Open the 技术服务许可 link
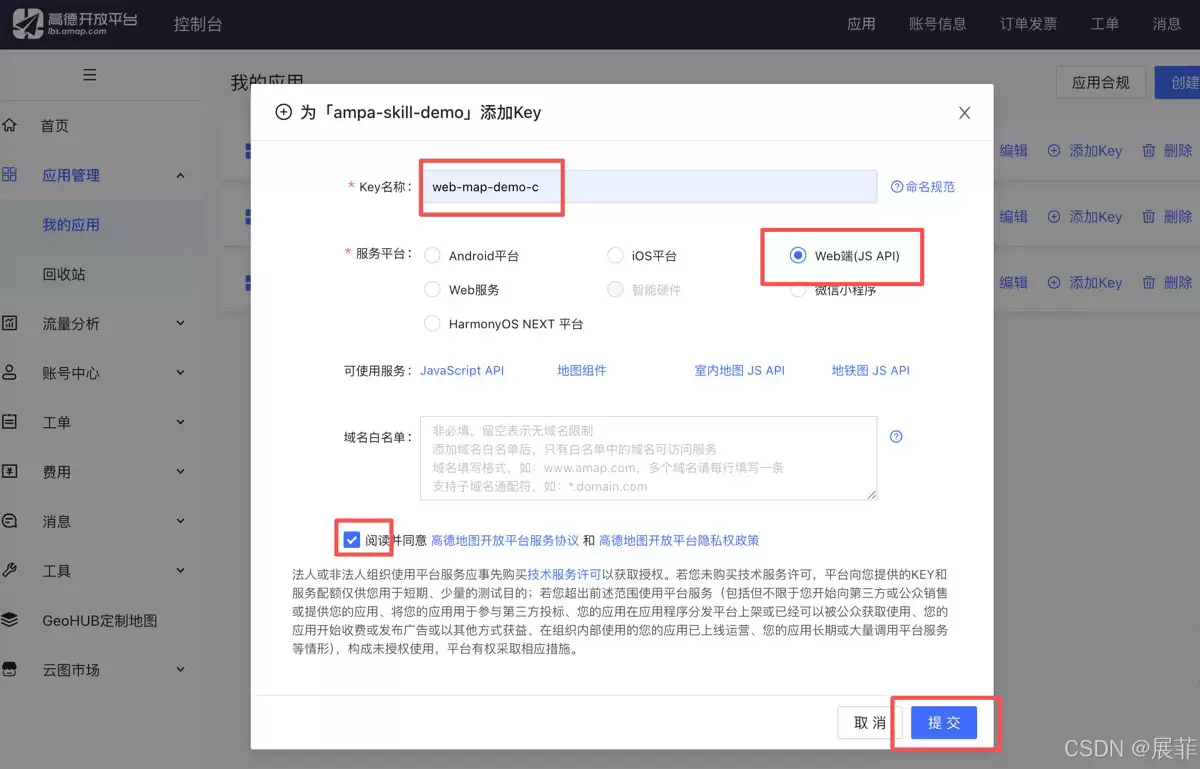Screen dimensions: 1200x769 [564, 574]
